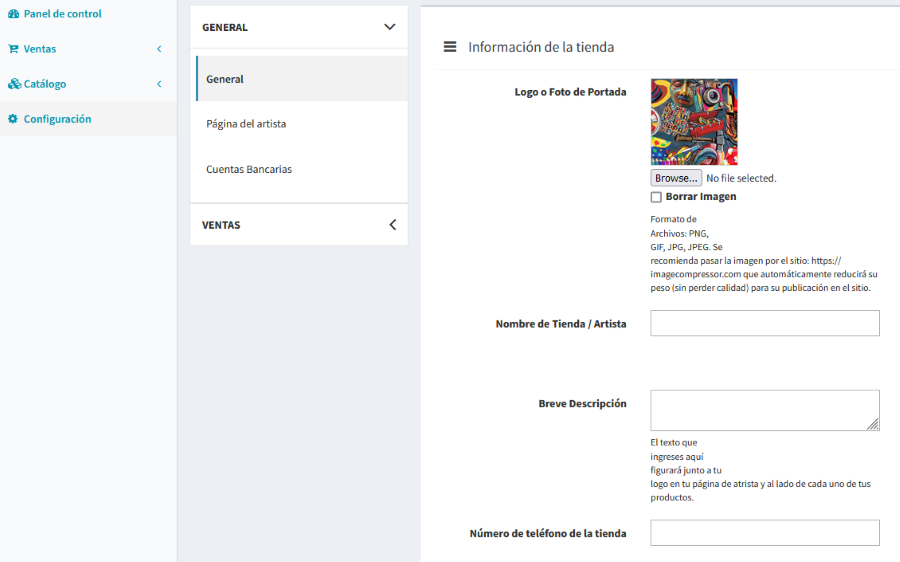
Task: Click the store logo thumbnail image
Action: pyautogui.click(x=694, y=122)
